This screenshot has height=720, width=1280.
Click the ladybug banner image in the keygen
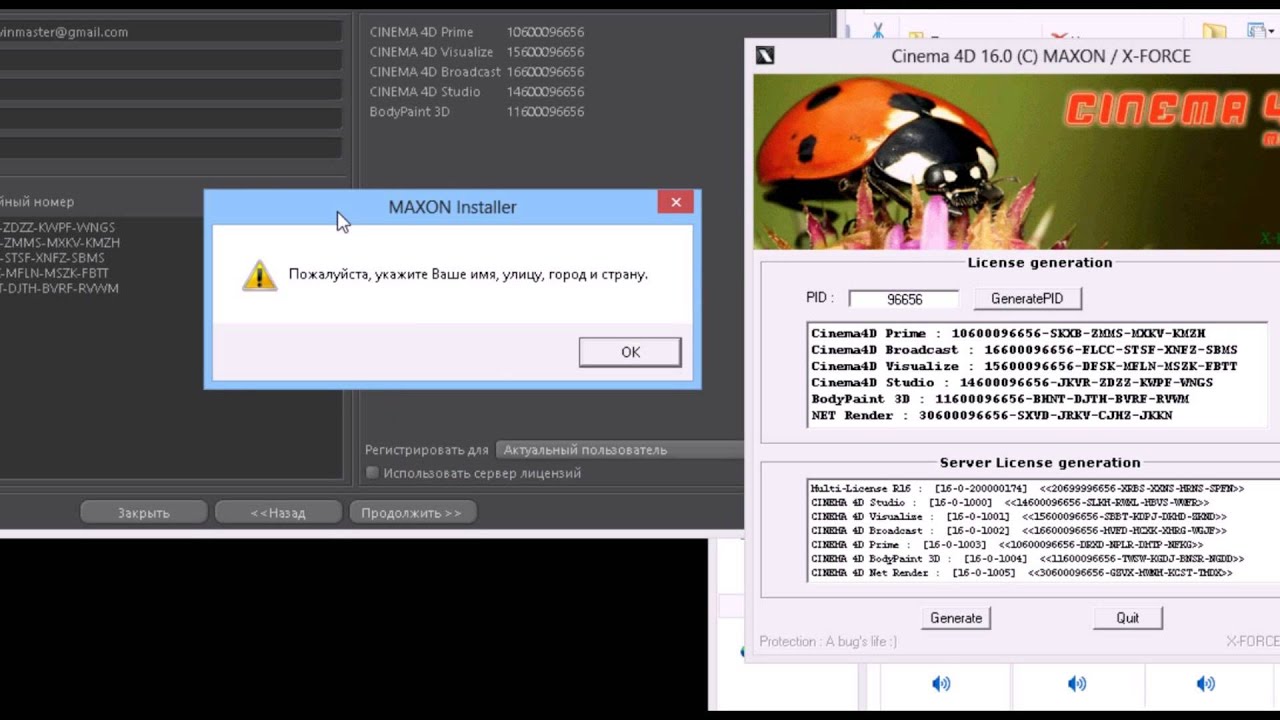[1016, 162]
